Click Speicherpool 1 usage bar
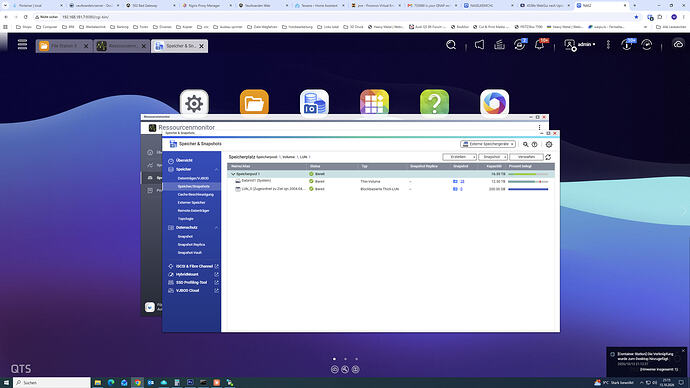690x388 pixels. 528,174
